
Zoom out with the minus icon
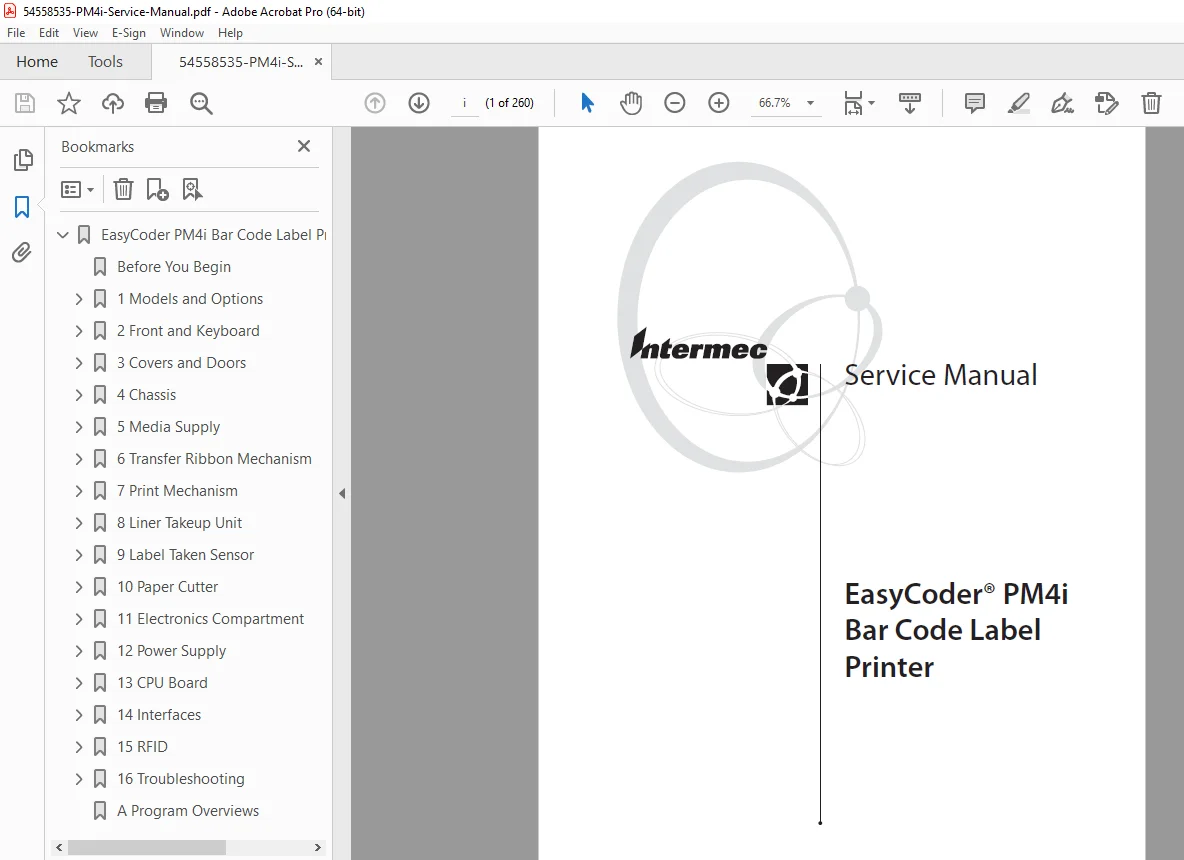click(x=674, y=103)
